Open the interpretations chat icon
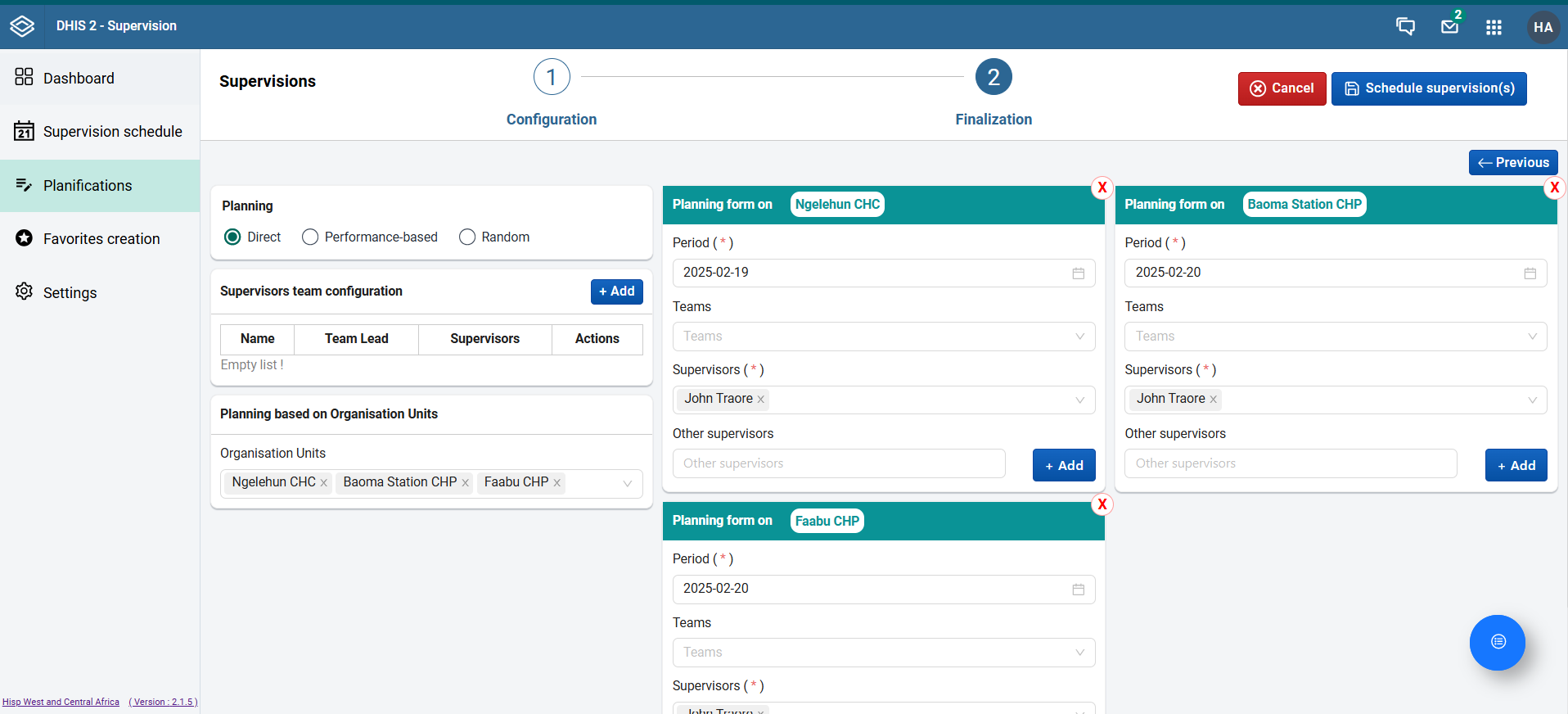1568x714 pixels. click(x=1405, y=26)
